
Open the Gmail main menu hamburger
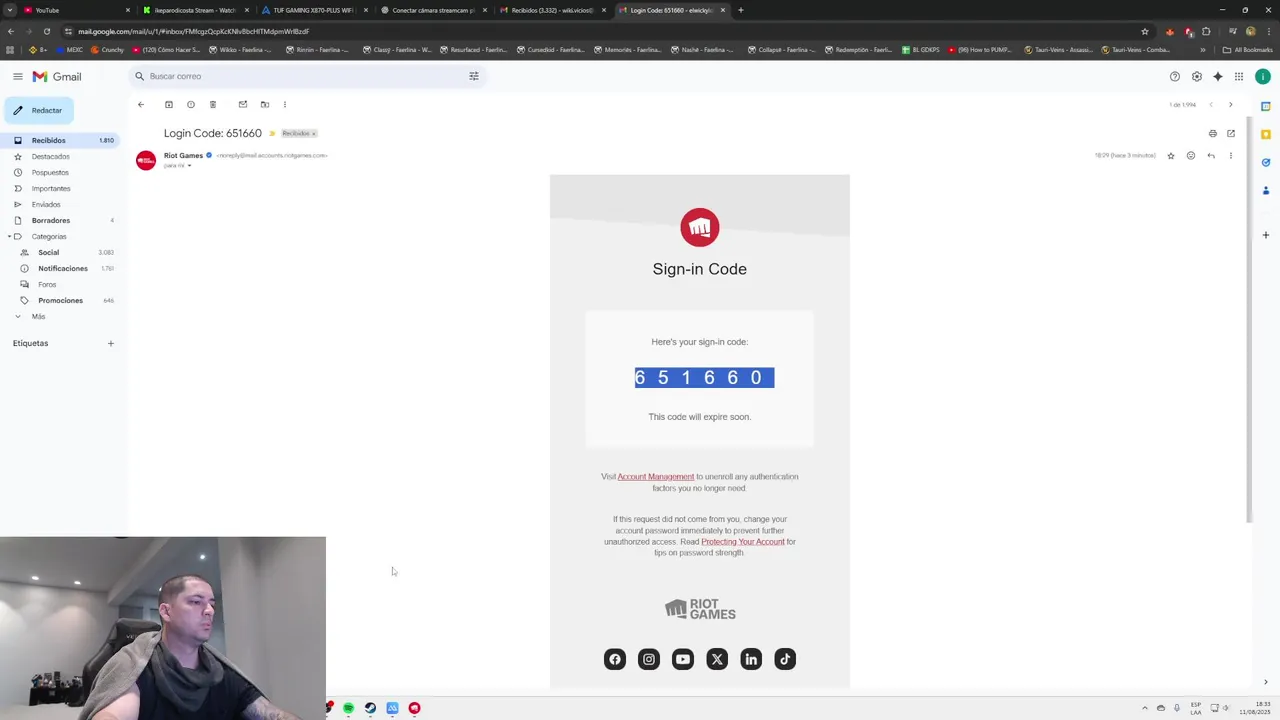pyautogui.click(x=17, y=76)
